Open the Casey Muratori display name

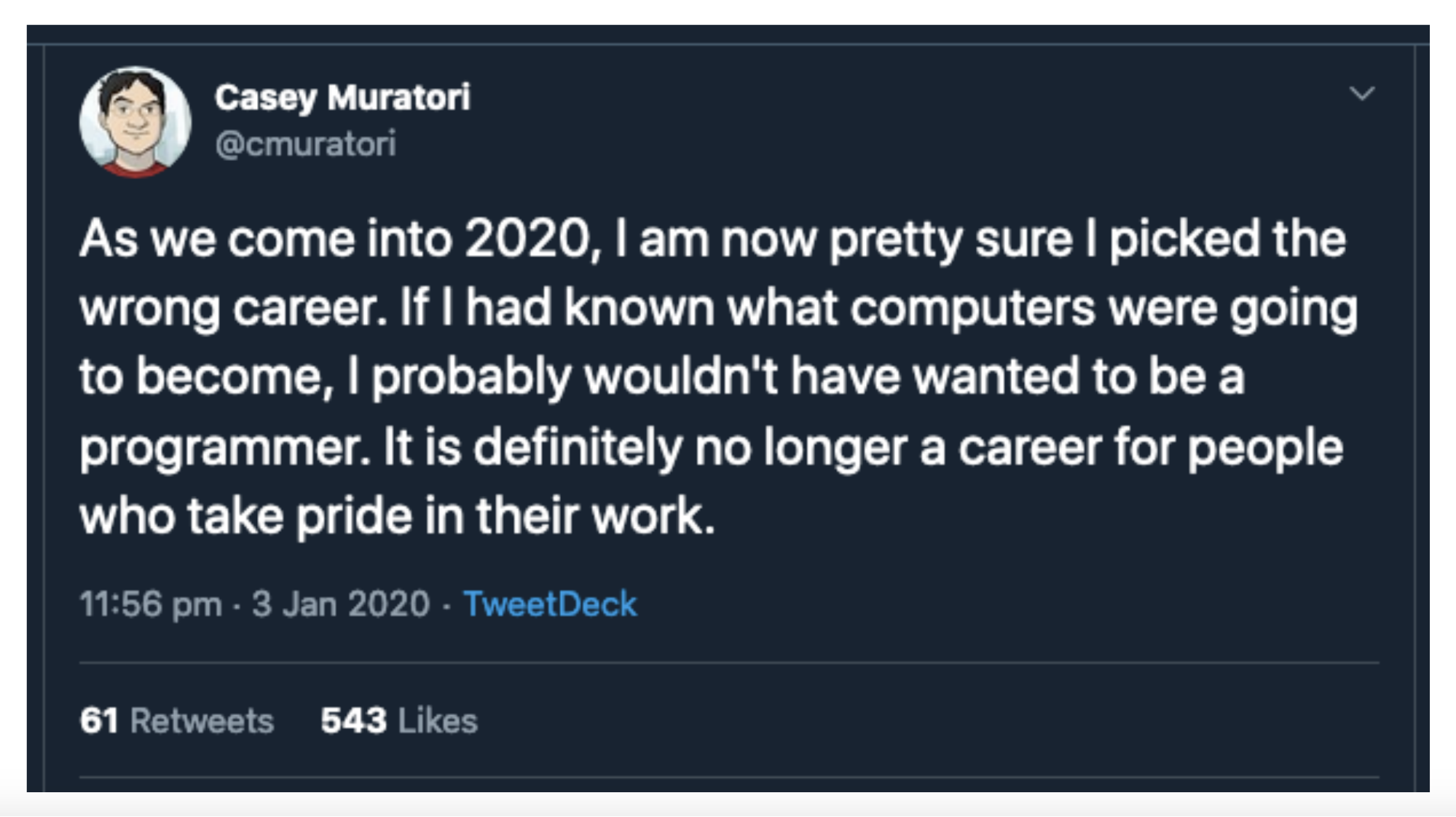342,98
